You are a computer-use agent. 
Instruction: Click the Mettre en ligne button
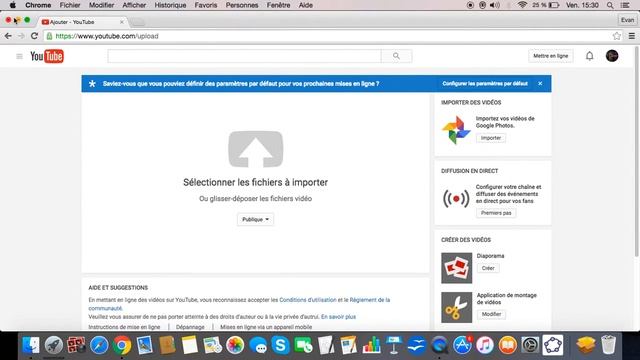click(551, 56)
